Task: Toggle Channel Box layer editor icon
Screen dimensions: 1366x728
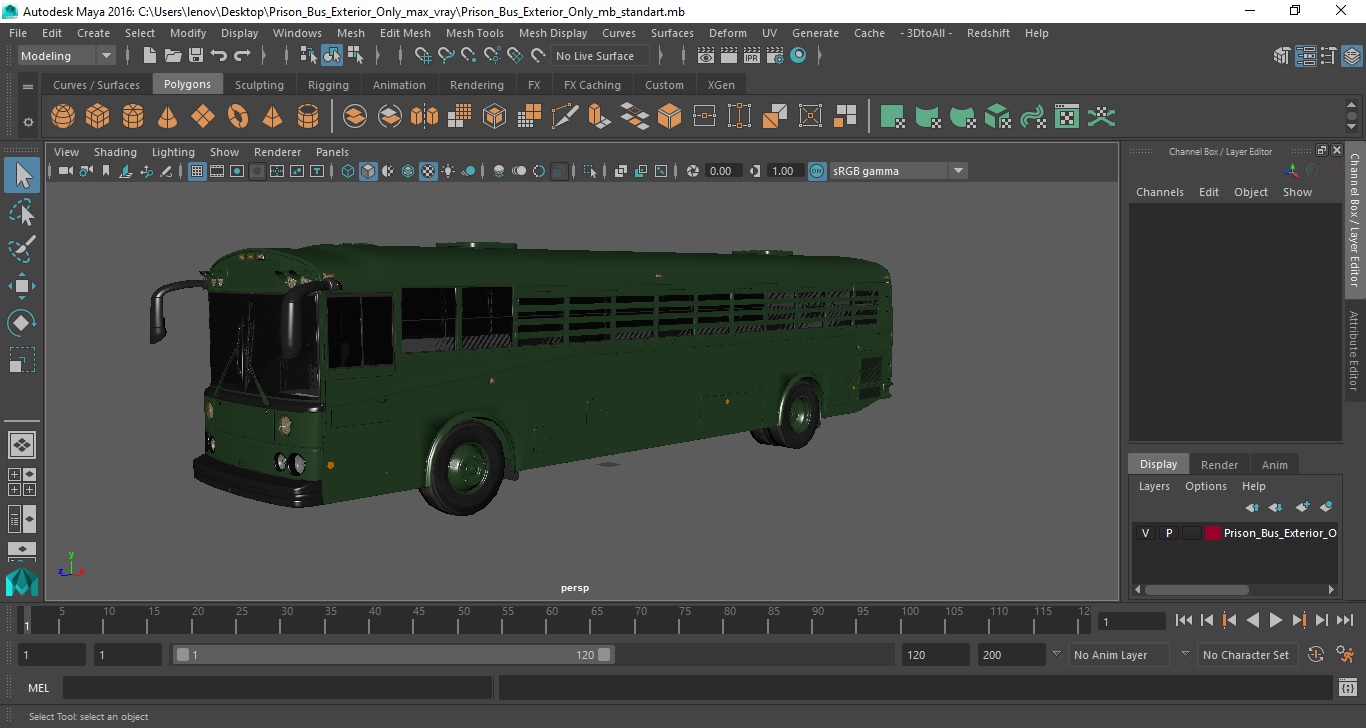Action: pos(1351,56)
